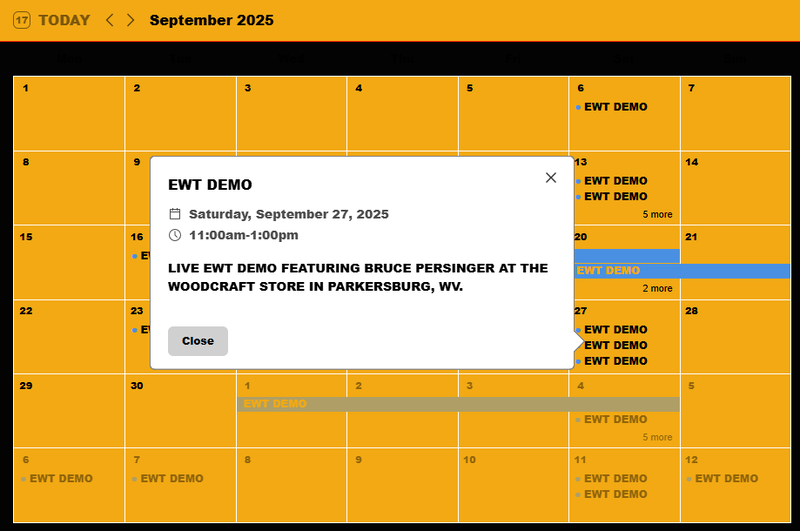Expand "5 more" events on September 13
Screen dimensions: 800x531
tap(657, 214)
